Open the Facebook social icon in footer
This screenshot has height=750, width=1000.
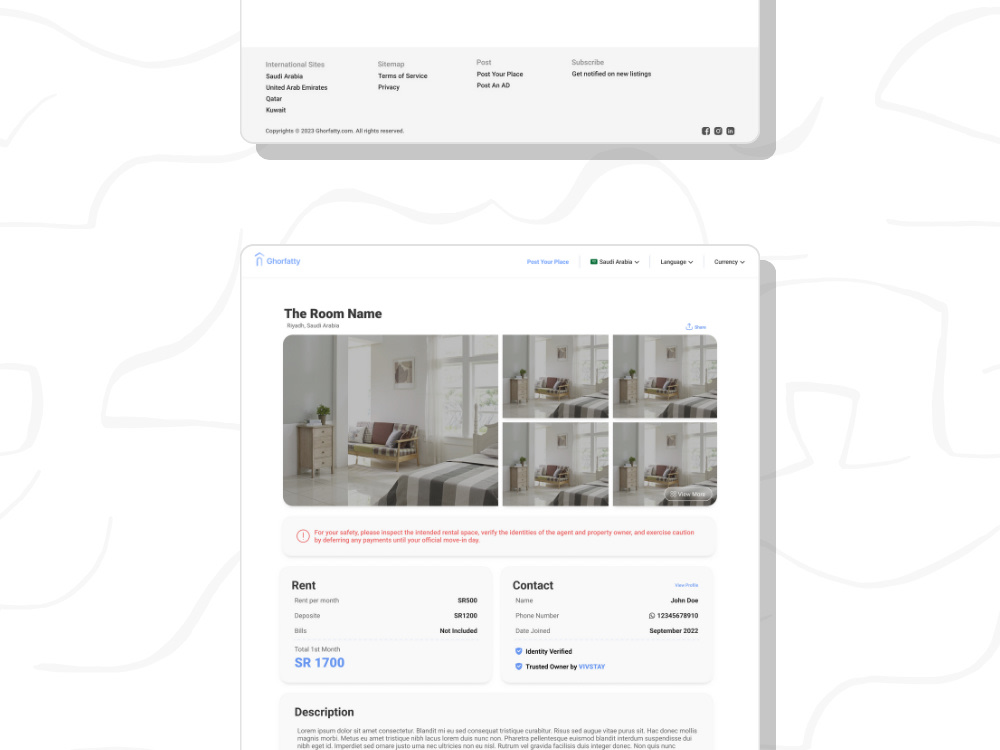705,131
